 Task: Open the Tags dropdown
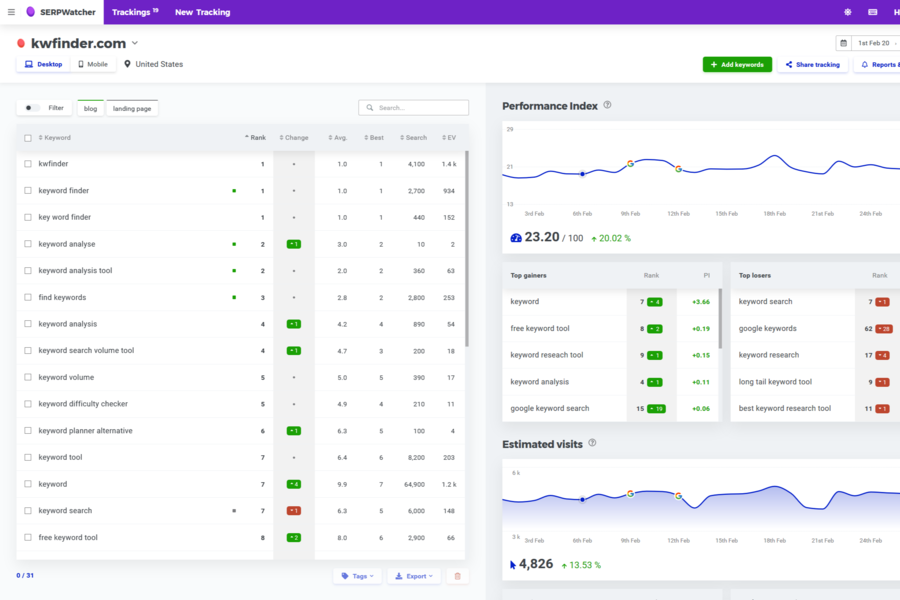click(x=358, y=576)
